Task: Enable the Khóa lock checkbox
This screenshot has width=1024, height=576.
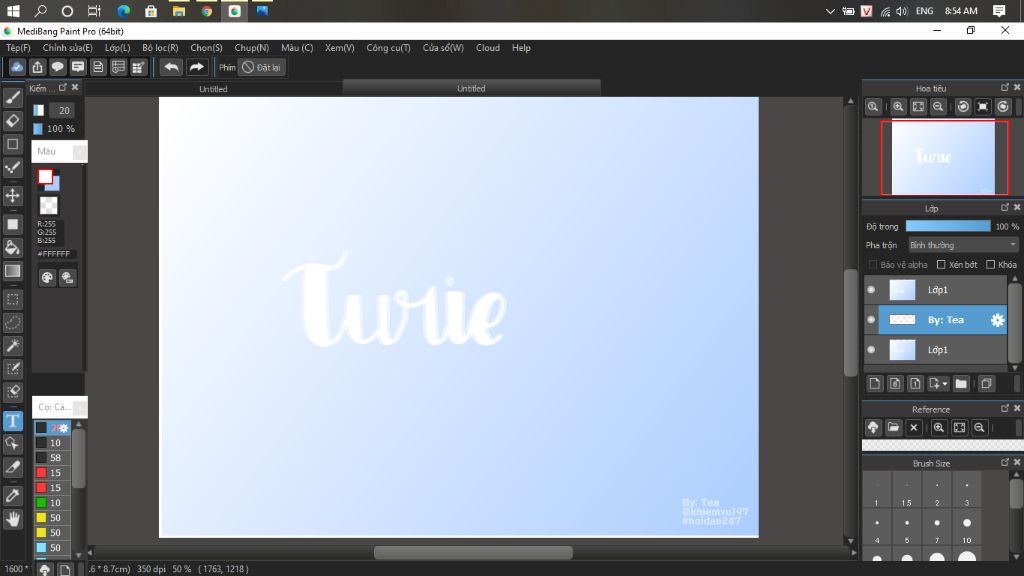Action: (991, 264)
